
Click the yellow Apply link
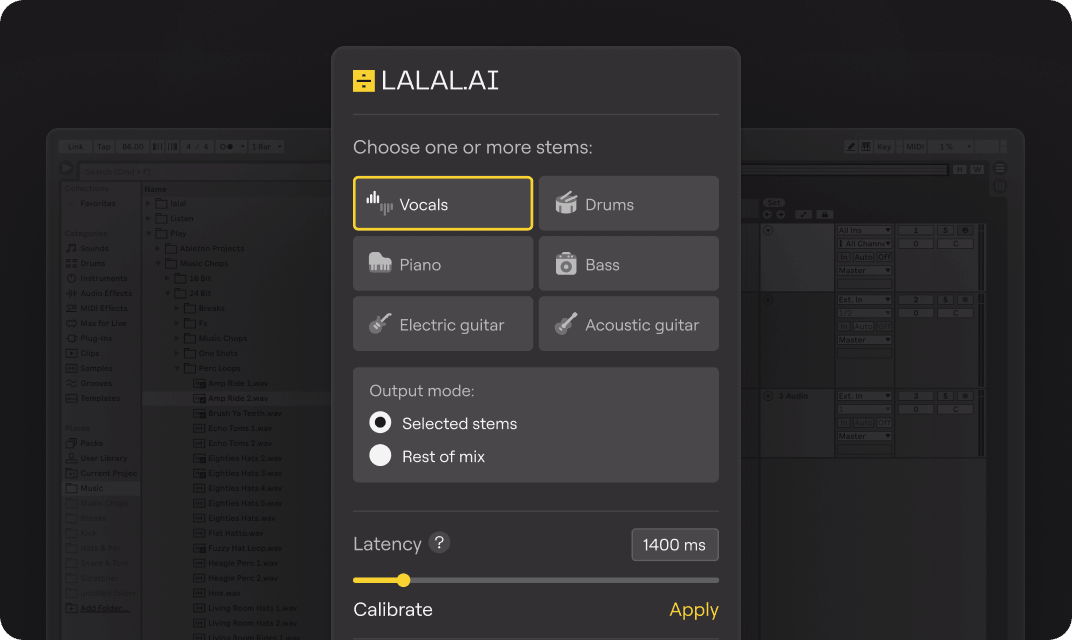(x=693, y=610)
